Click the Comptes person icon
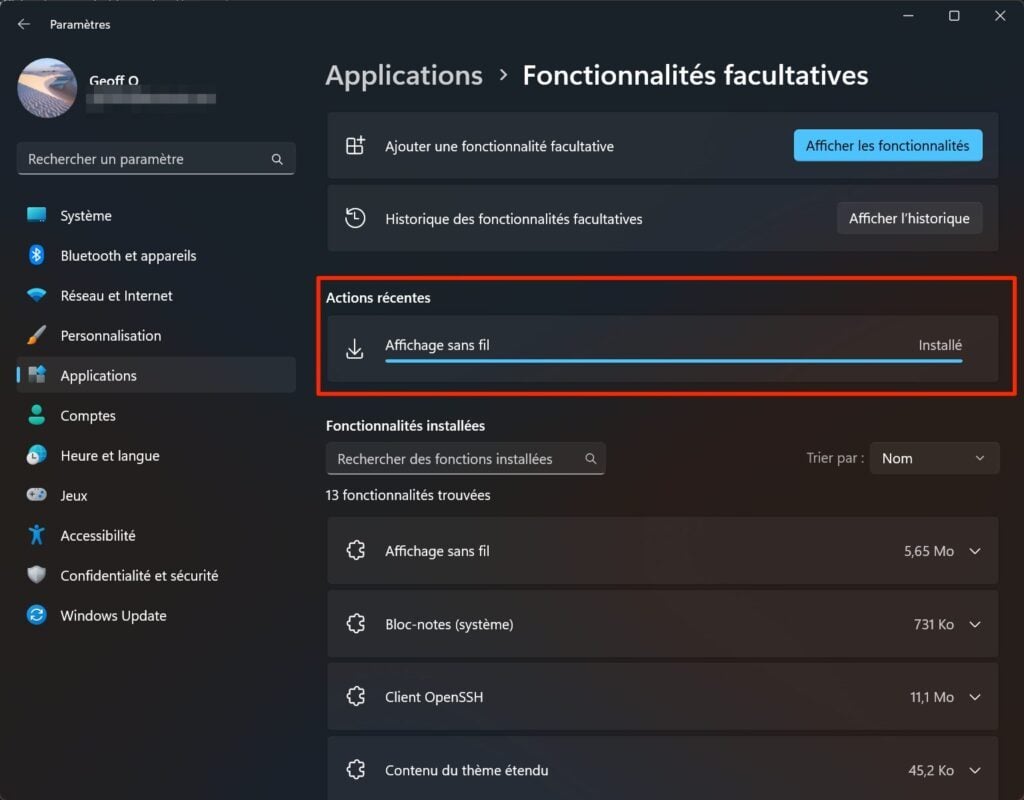Image resolution: width=1024 pixels, height=800 pixels. [x=37, y=415]
